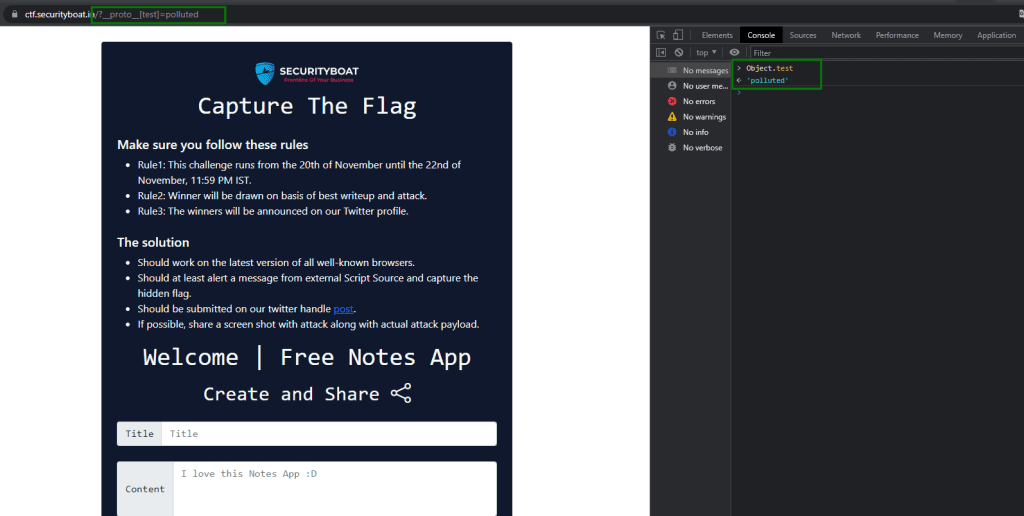Switch to the Elements tab
The height and width of the screenshot is (516, 1024).
pos(716,35)
